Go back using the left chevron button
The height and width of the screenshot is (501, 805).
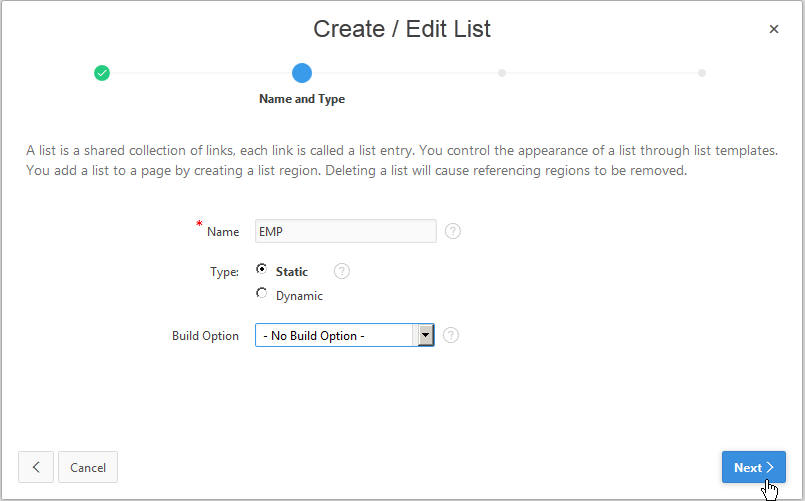point(36,467)
